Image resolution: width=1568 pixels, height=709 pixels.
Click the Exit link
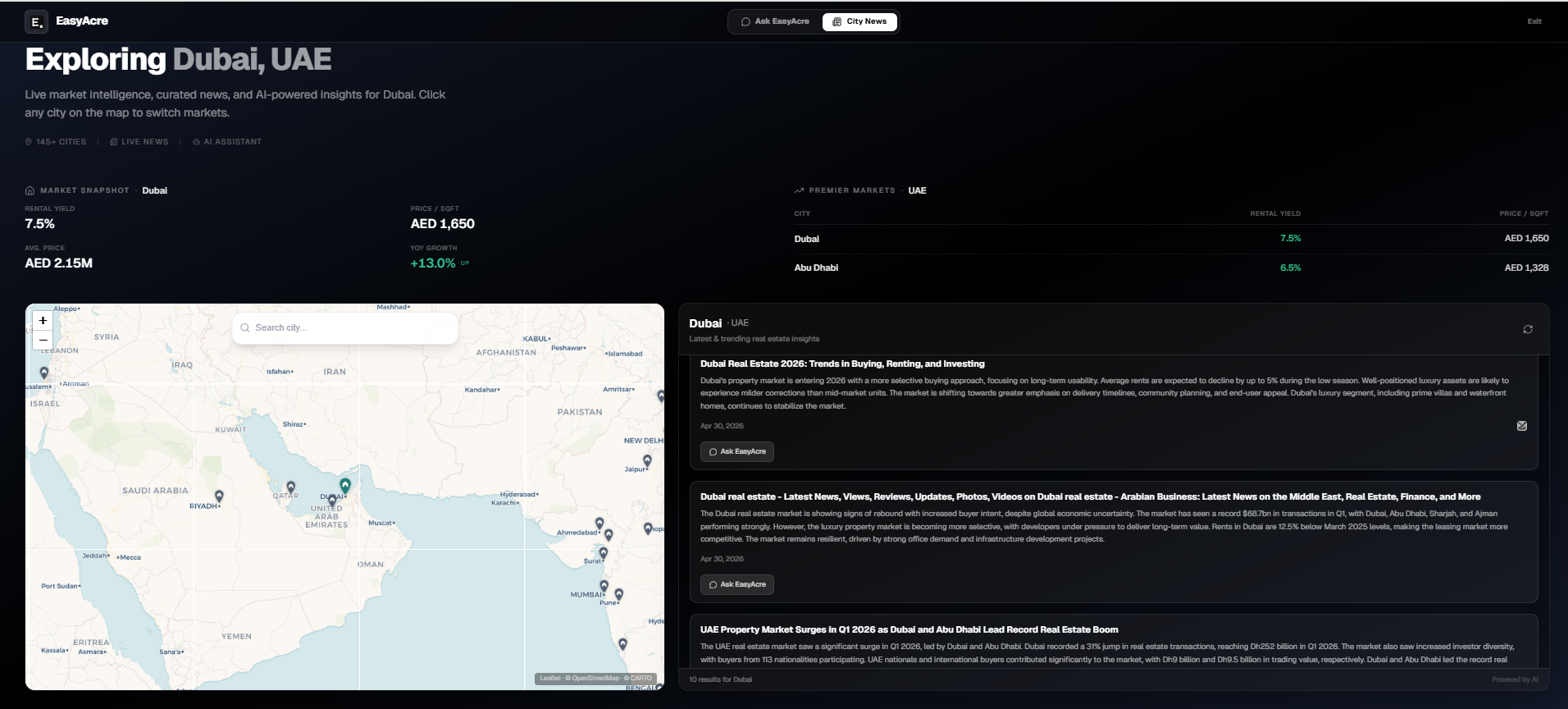pyautogui.click(x=1534, y=21)
